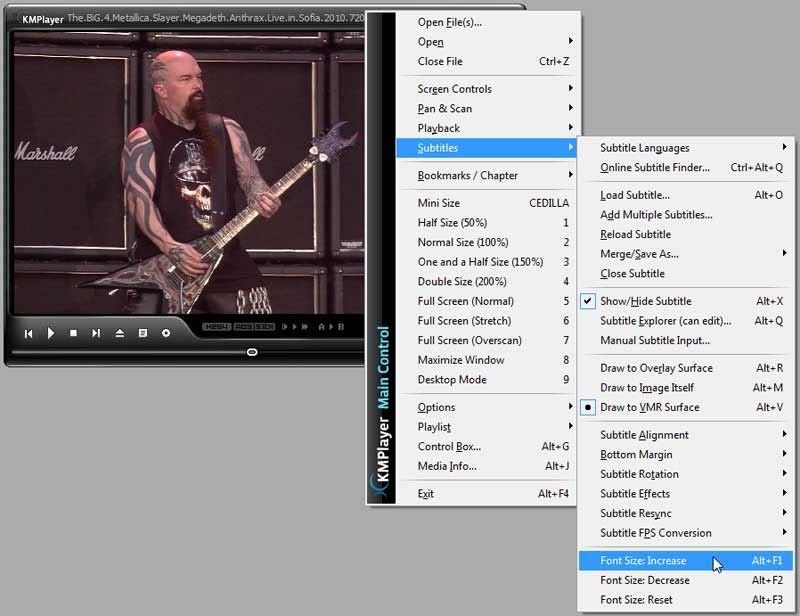Viewport: 800px width, 616px height.
Task: Select Draw to VMR Surface option
Action: coord(684,407)
